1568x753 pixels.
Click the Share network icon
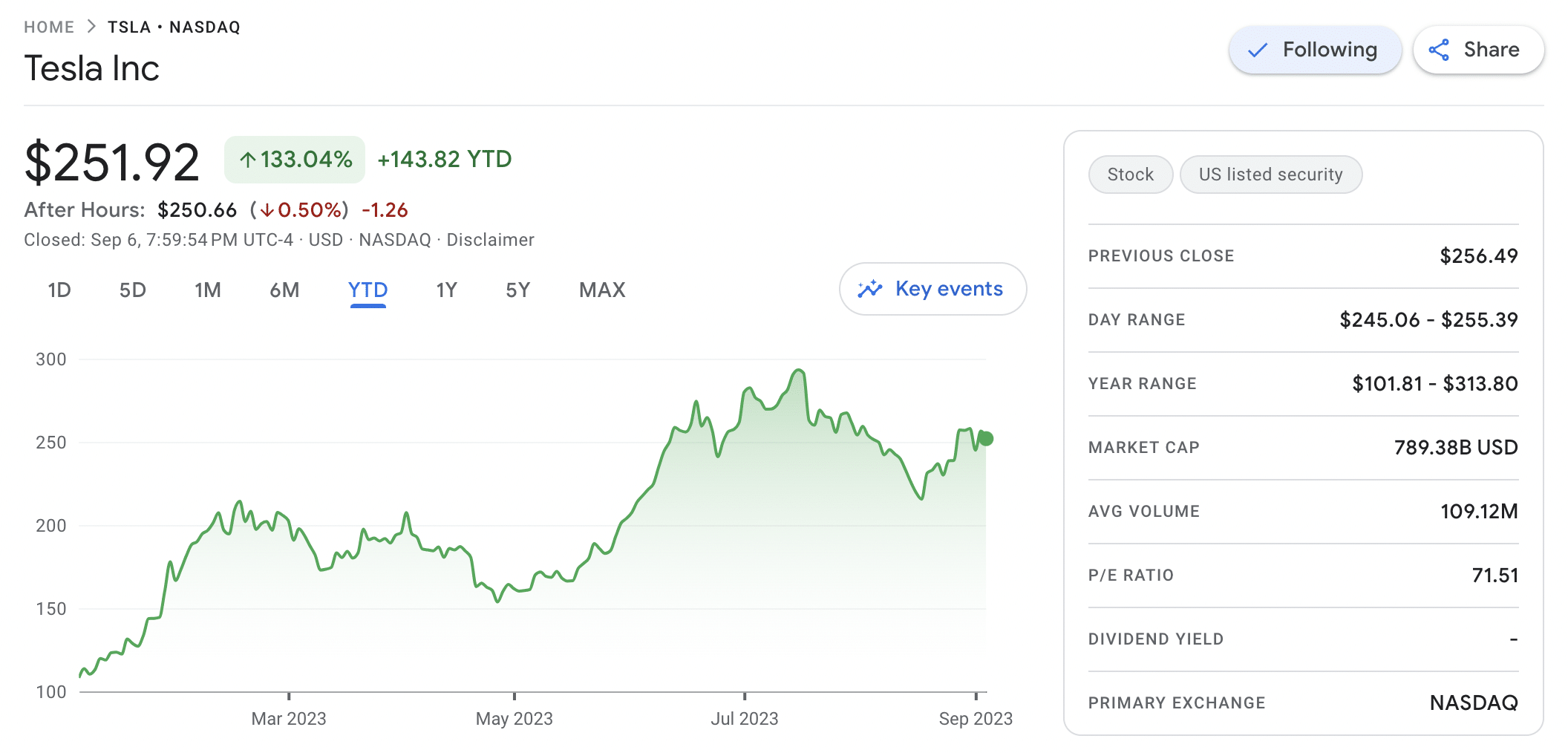click(x=1439, y=50)
